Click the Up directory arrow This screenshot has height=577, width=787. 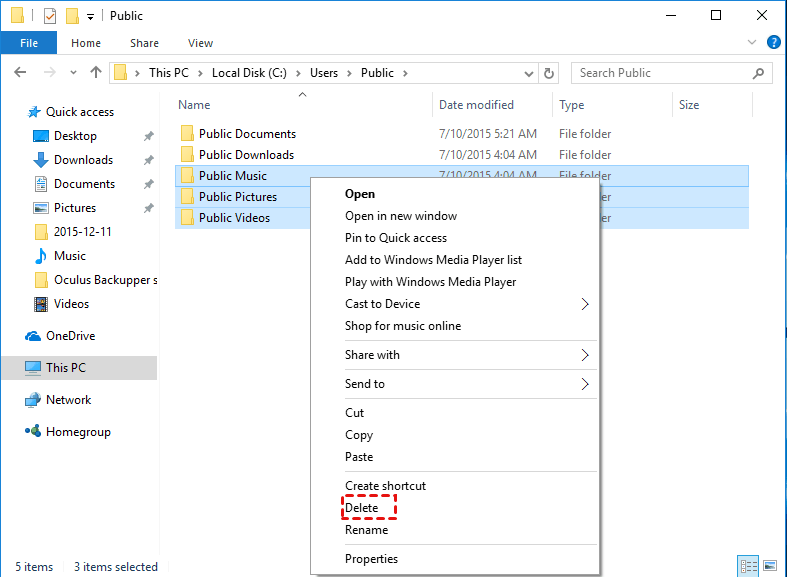coord(96,72)
